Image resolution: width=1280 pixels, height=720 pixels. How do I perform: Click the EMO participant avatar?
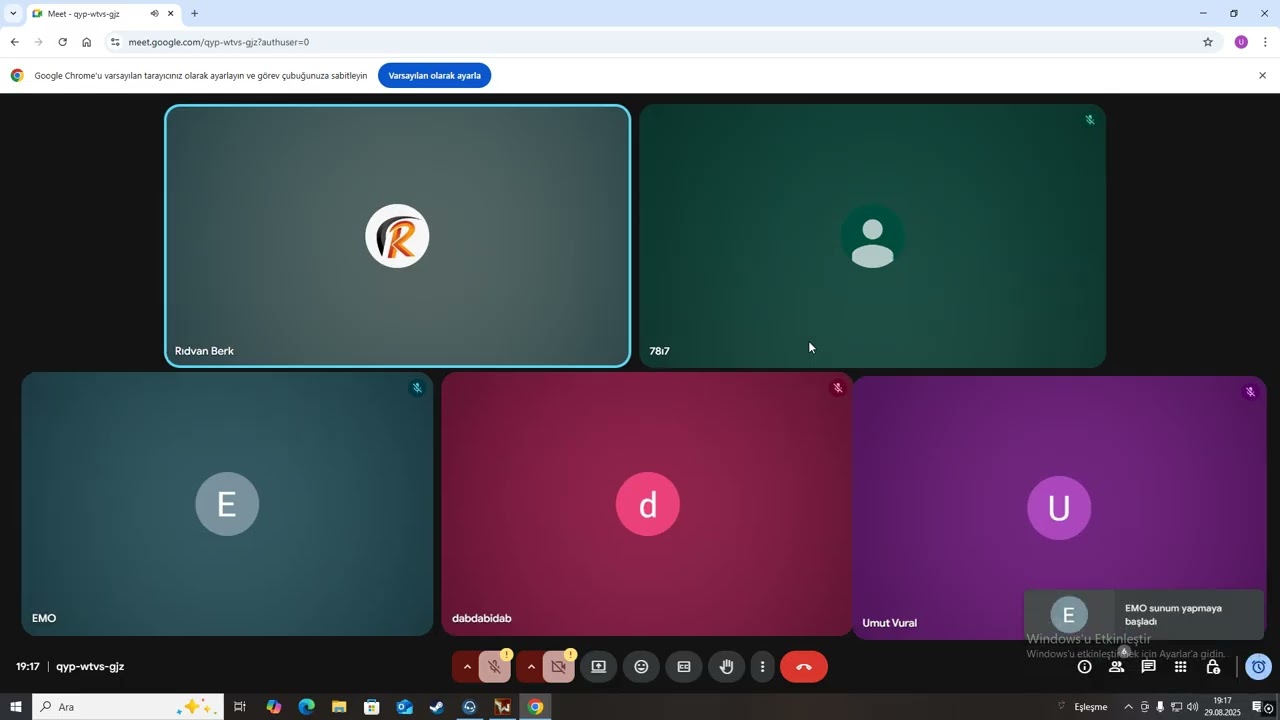point(227,504)
